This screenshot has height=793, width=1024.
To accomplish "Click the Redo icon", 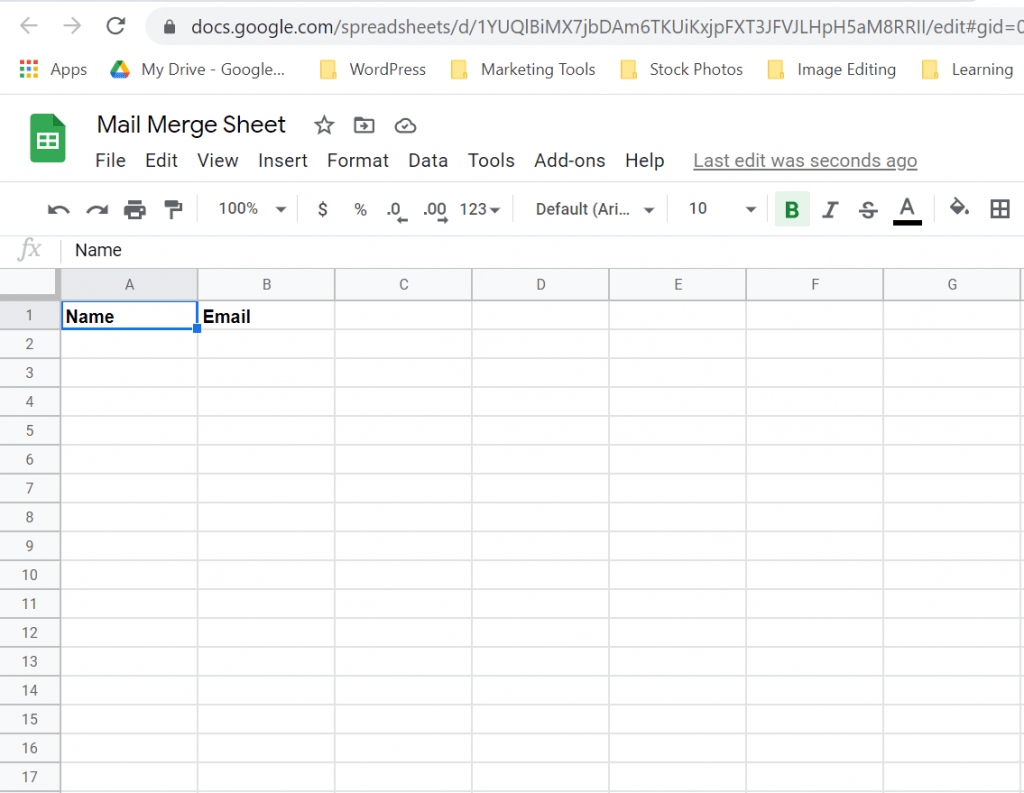I will tap(96, 209).
